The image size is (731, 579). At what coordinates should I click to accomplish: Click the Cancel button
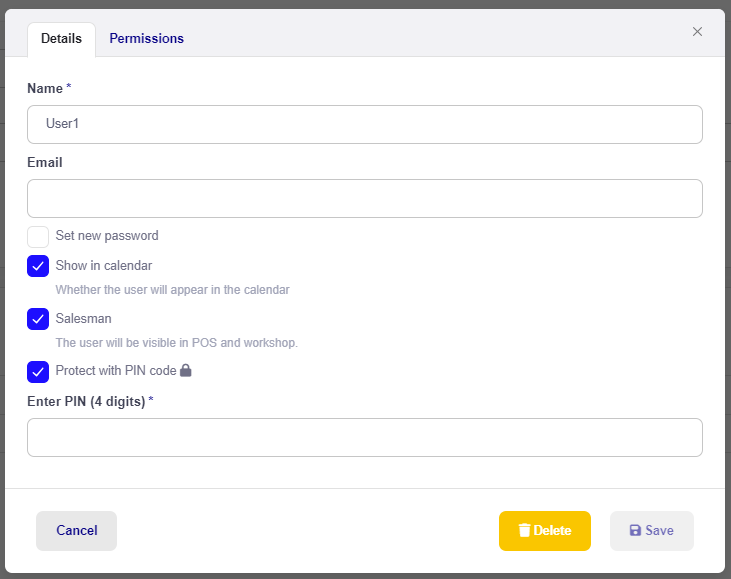76,531
